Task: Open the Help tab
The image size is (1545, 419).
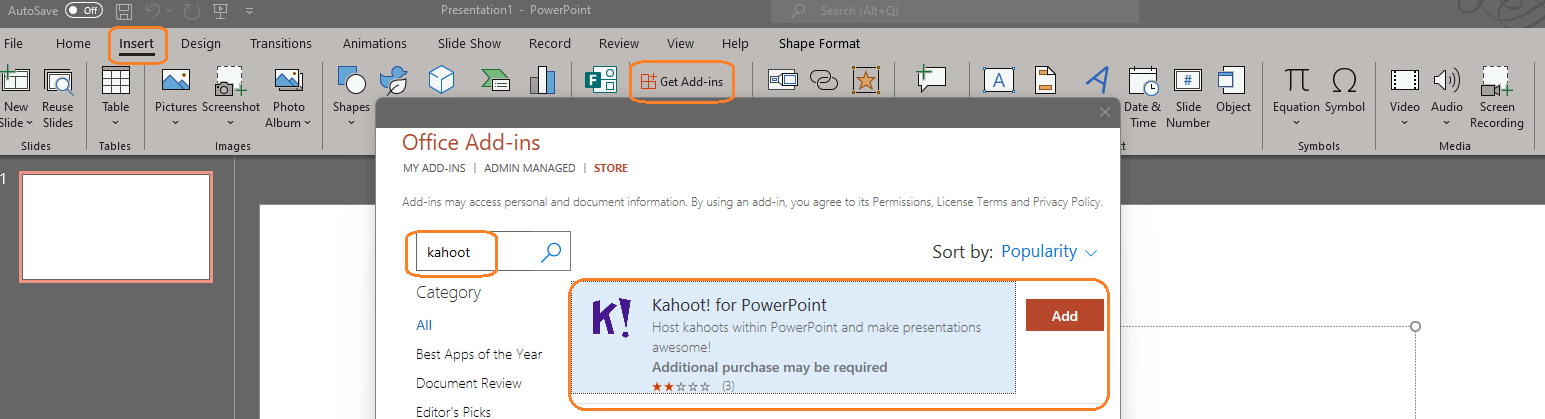Action: (735, 44)
